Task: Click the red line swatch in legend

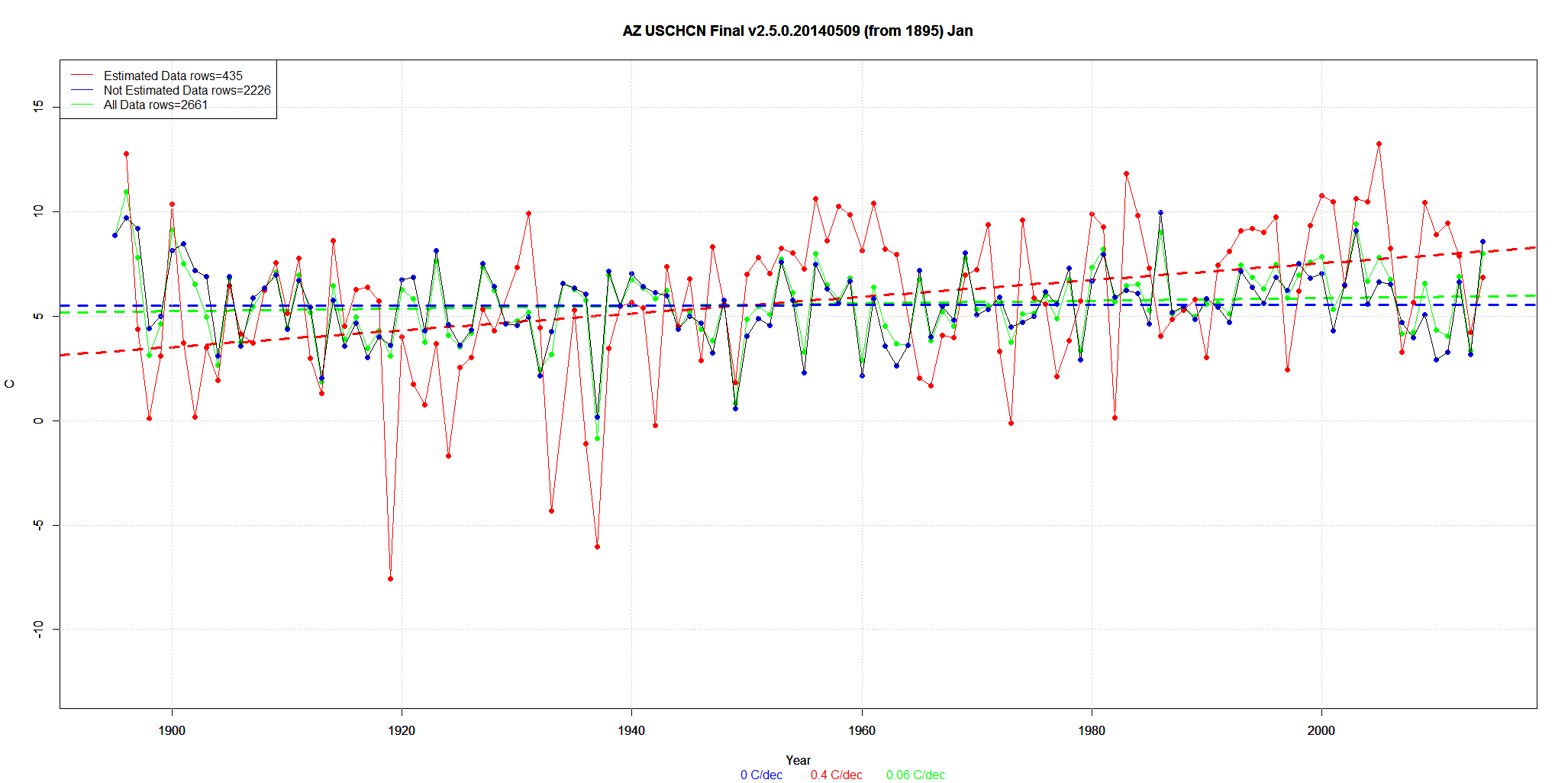Action: pos(82,76)
